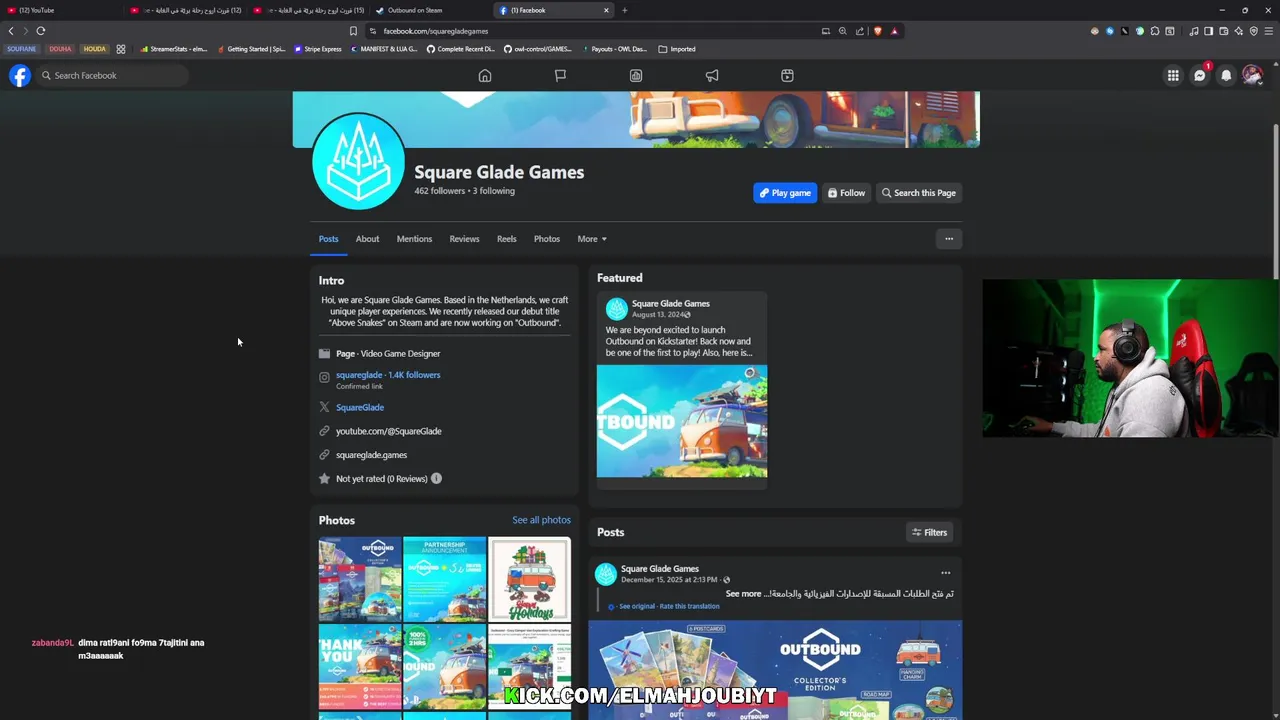Open the Square Glade Games profile picture
Screen dimensions: 1280x720
pyautogui.click(x=358, y=163)
